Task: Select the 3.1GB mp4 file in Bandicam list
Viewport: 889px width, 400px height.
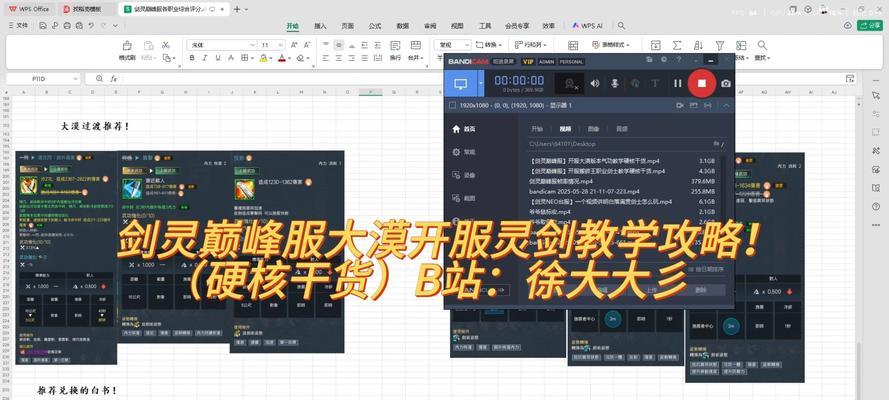Action: pos(622,161)
